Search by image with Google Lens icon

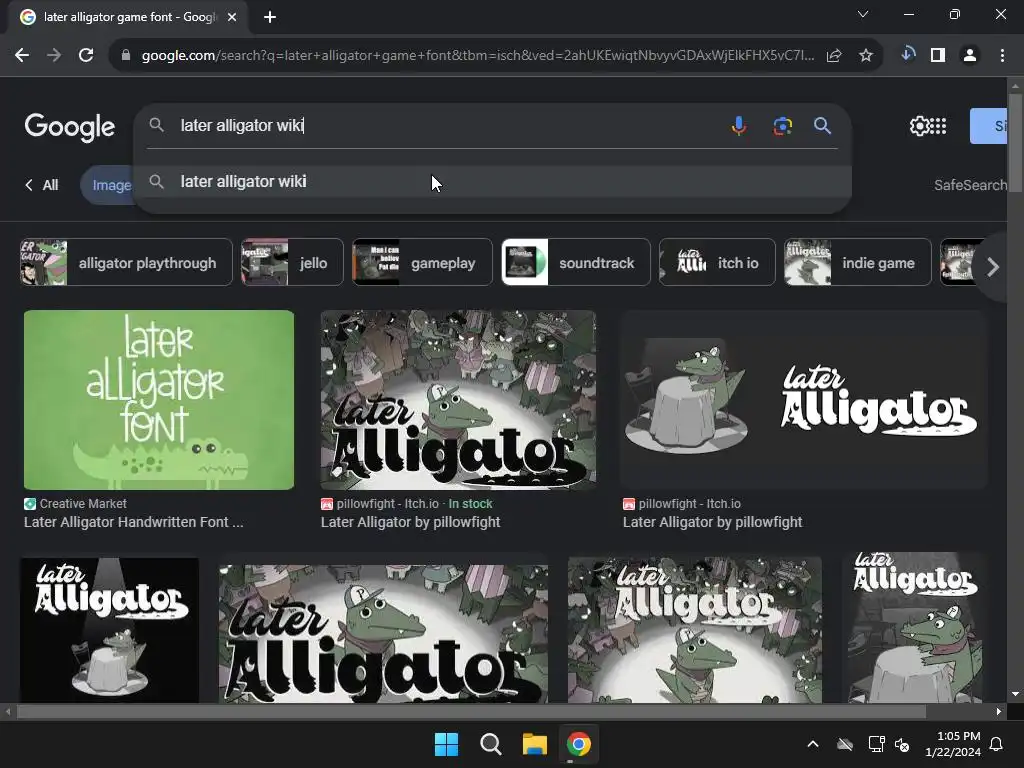pyautogui.click(x=782, y=125)
